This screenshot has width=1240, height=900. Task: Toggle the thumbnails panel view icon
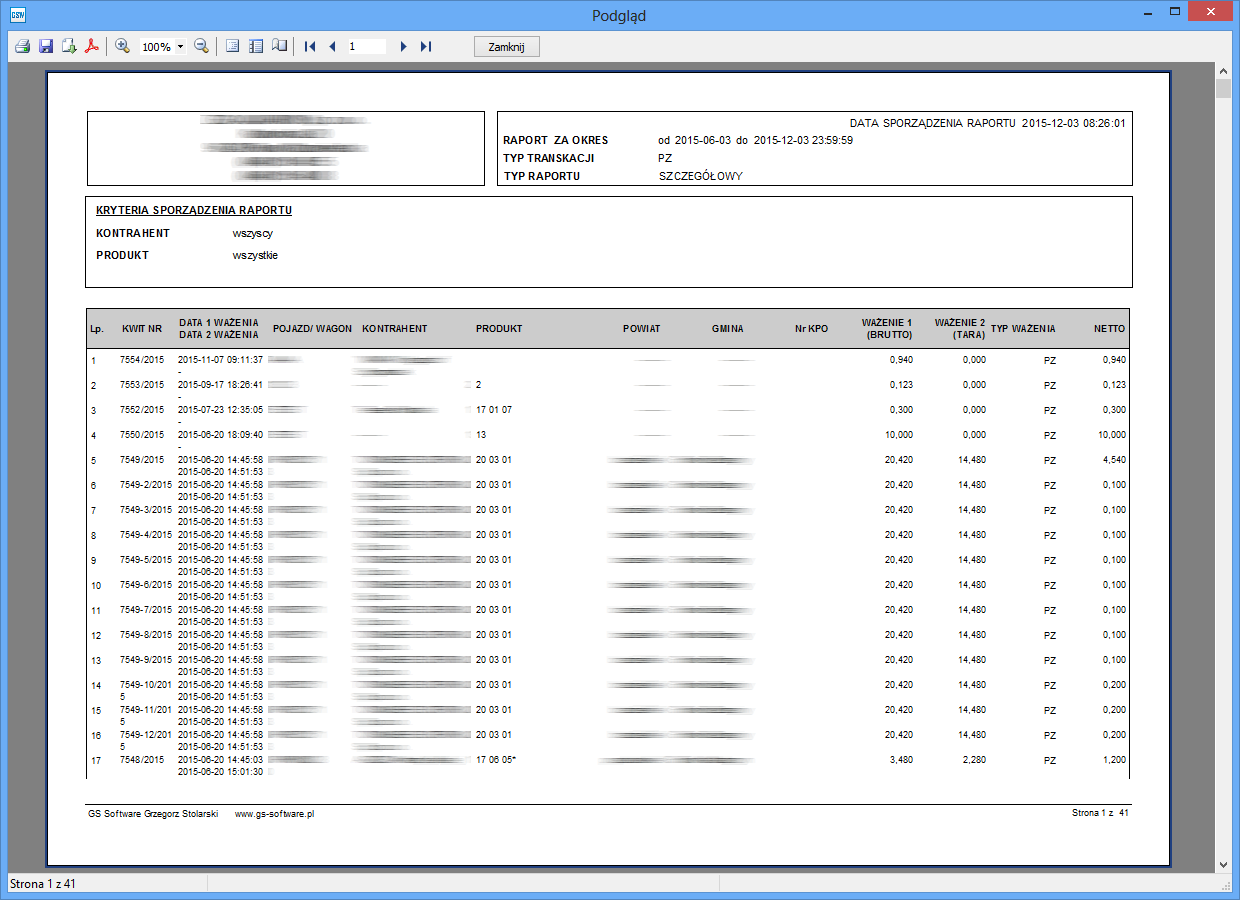pyautogui.click(x=255, y=46)
